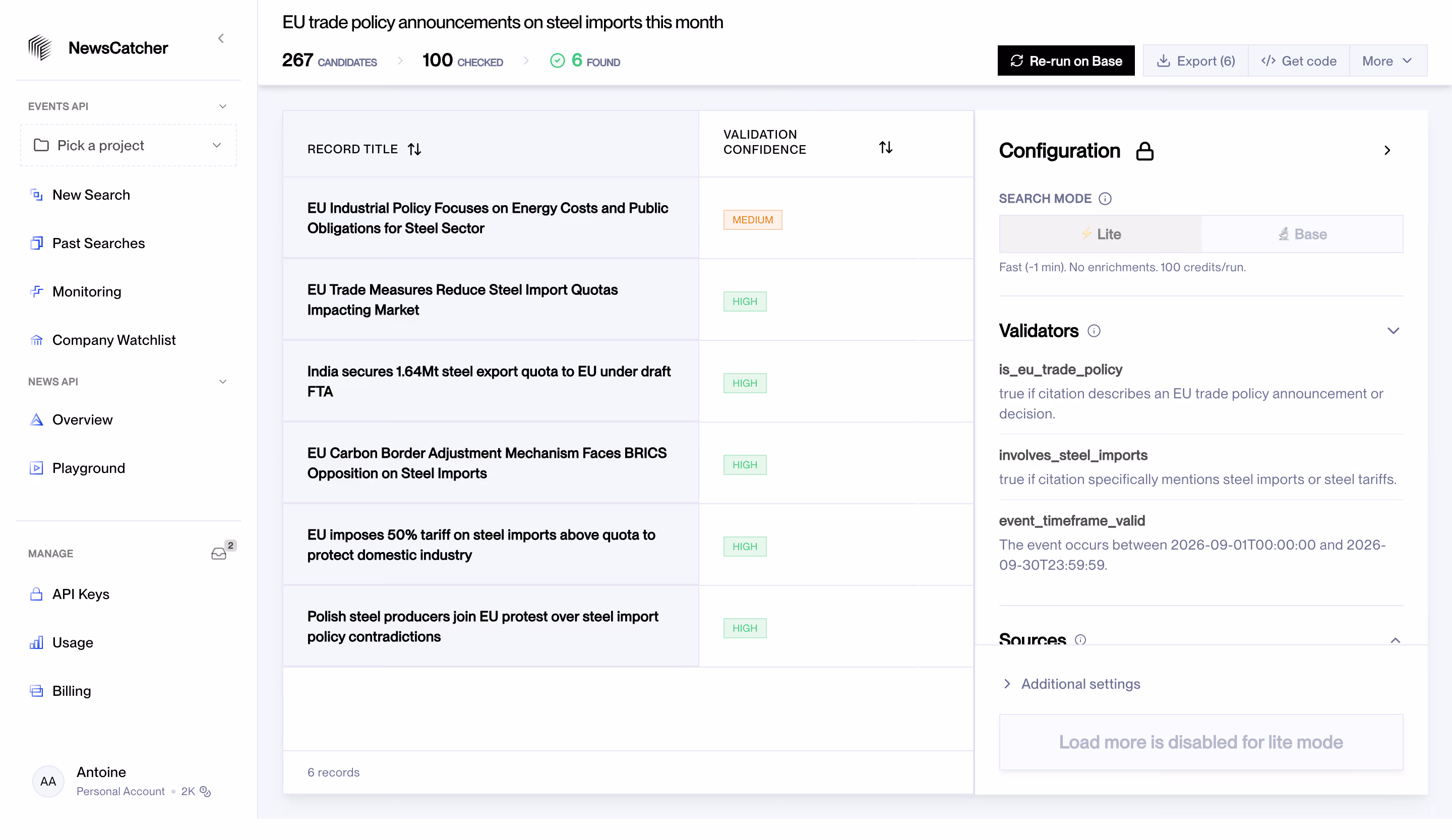Viewport: 1452px width, 840px height.
Task: Open the Pick a project dropdown
Action: click(128, 145)
